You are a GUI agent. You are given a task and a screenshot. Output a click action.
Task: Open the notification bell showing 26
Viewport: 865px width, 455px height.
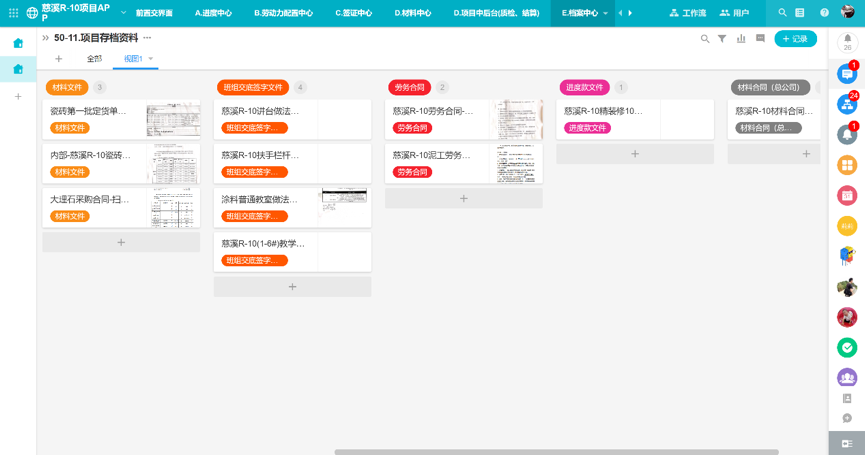847,42
